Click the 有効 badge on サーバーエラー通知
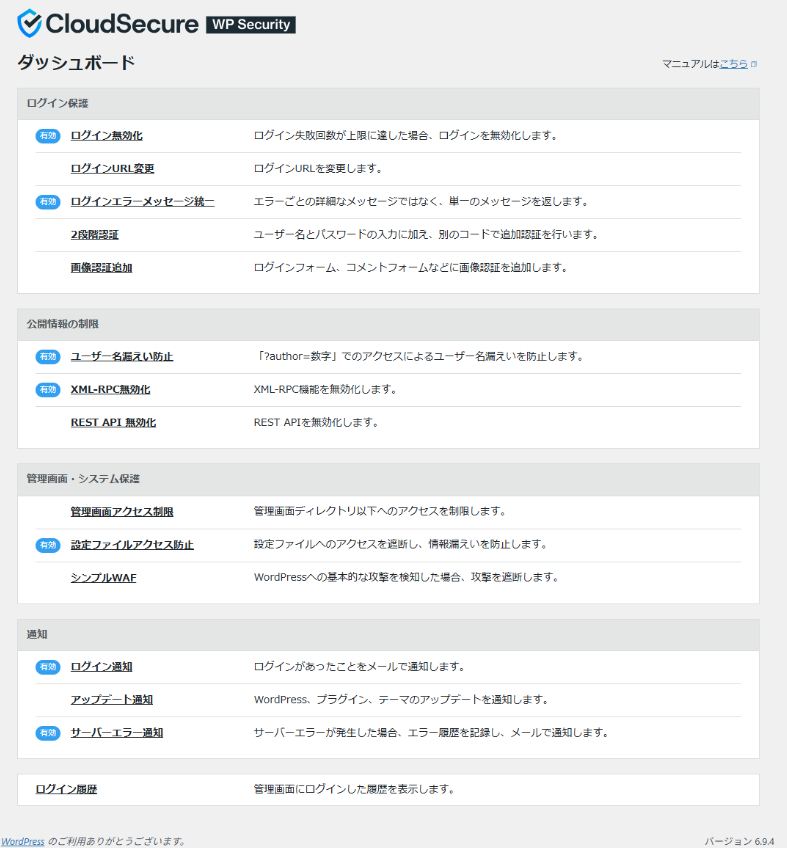This screenshot has height=848, width=787. pyautogui.click(x=47, y=732)
